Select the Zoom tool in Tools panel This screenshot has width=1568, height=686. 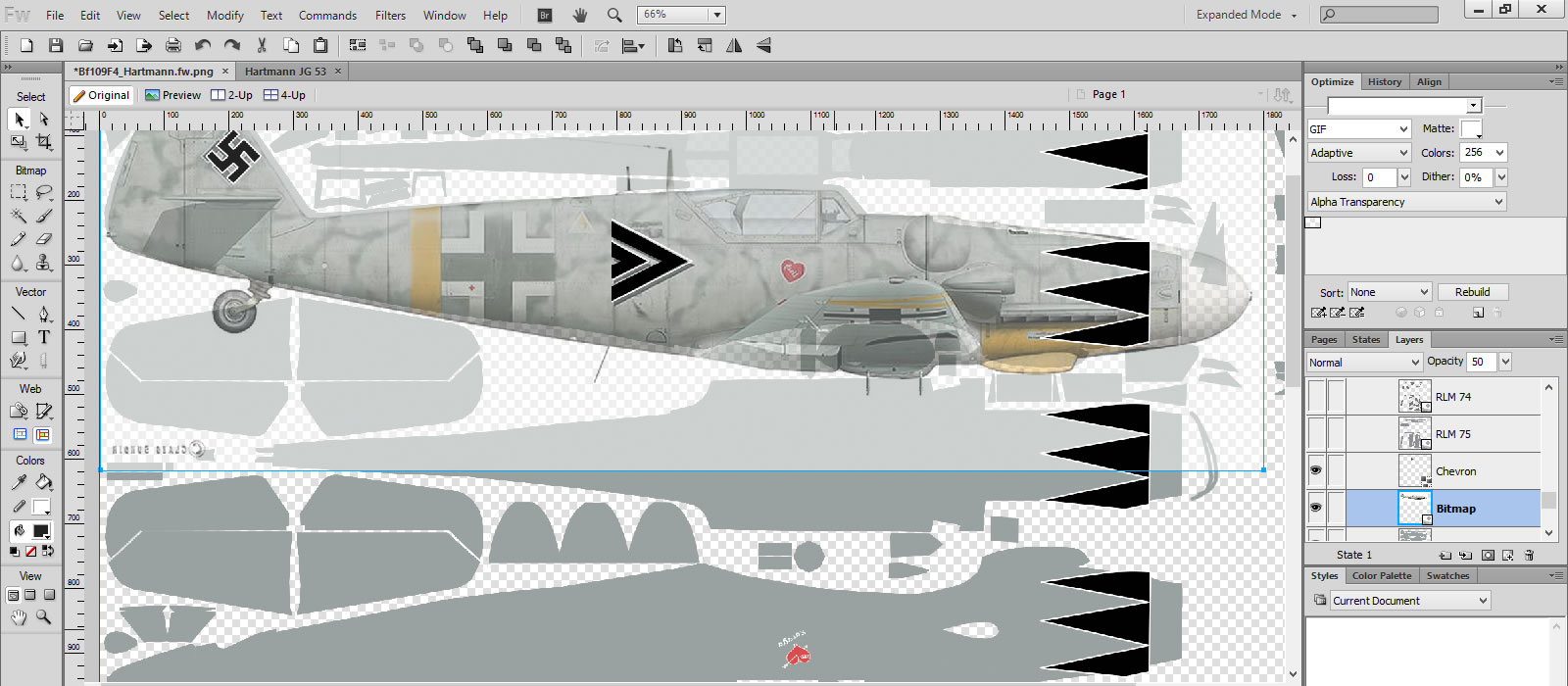(x=44, y=616)
